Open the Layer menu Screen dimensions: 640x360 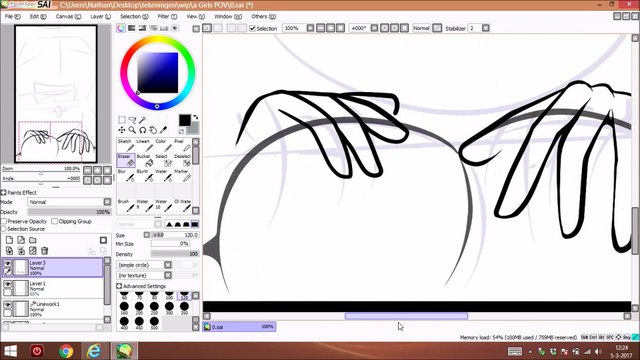[100, 17]
